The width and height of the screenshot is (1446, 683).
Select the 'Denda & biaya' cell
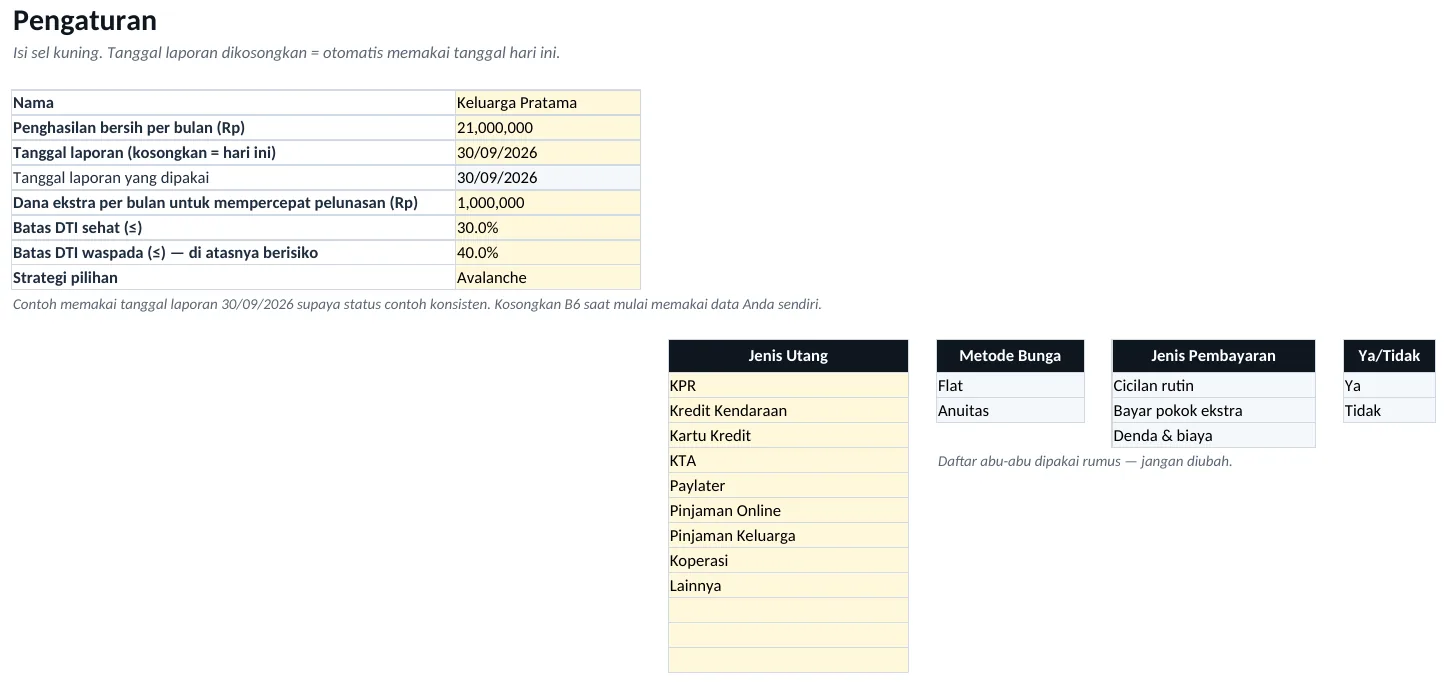point(1213,436)
